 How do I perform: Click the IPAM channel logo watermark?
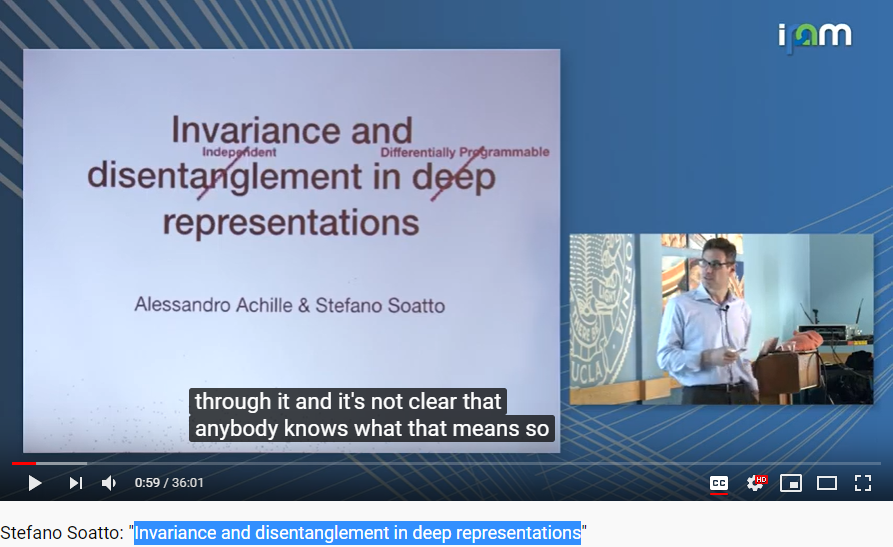(815, 37)
